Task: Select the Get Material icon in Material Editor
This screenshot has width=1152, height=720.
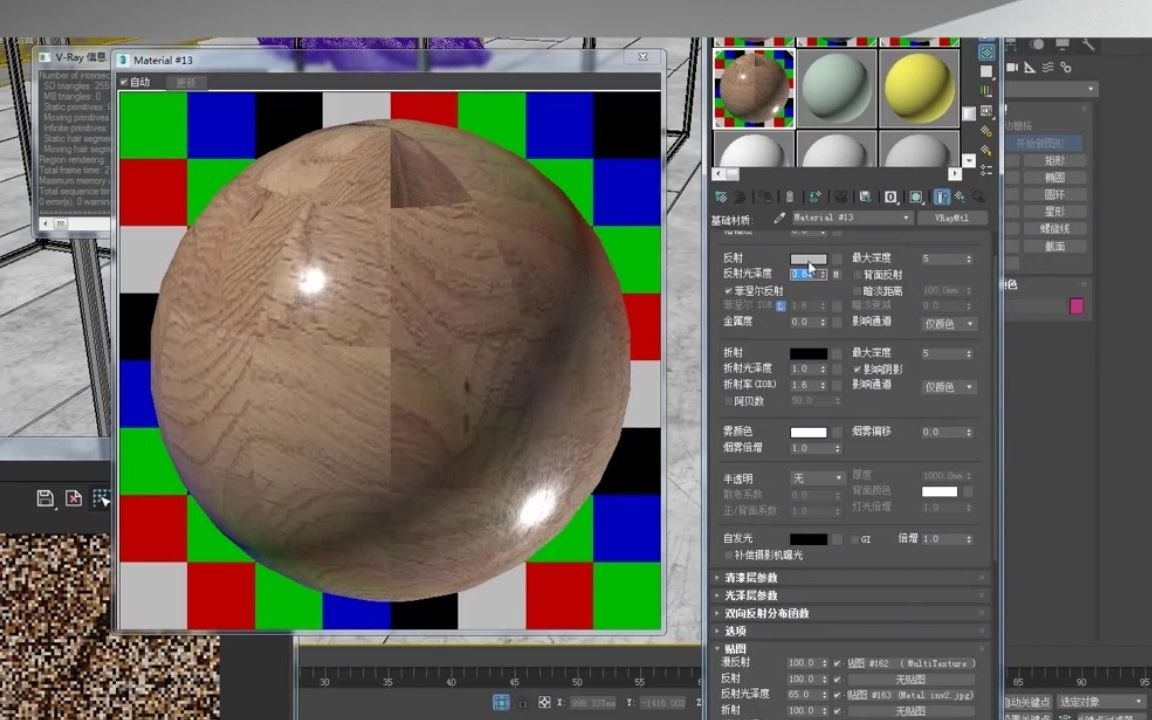Action: coord(721,197)
